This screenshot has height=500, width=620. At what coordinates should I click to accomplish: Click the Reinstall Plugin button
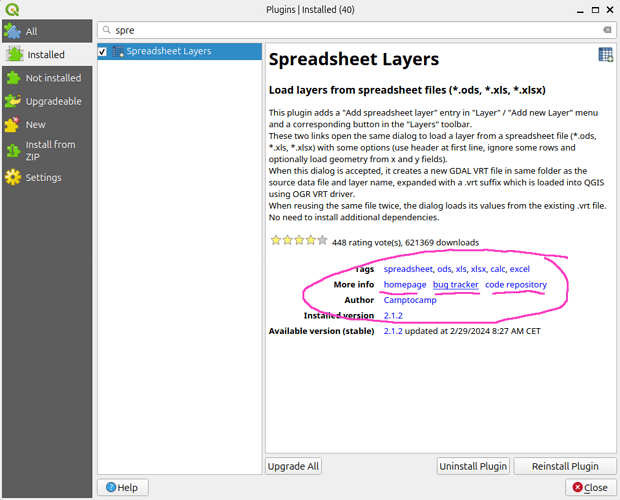click(x=565, y=466)
